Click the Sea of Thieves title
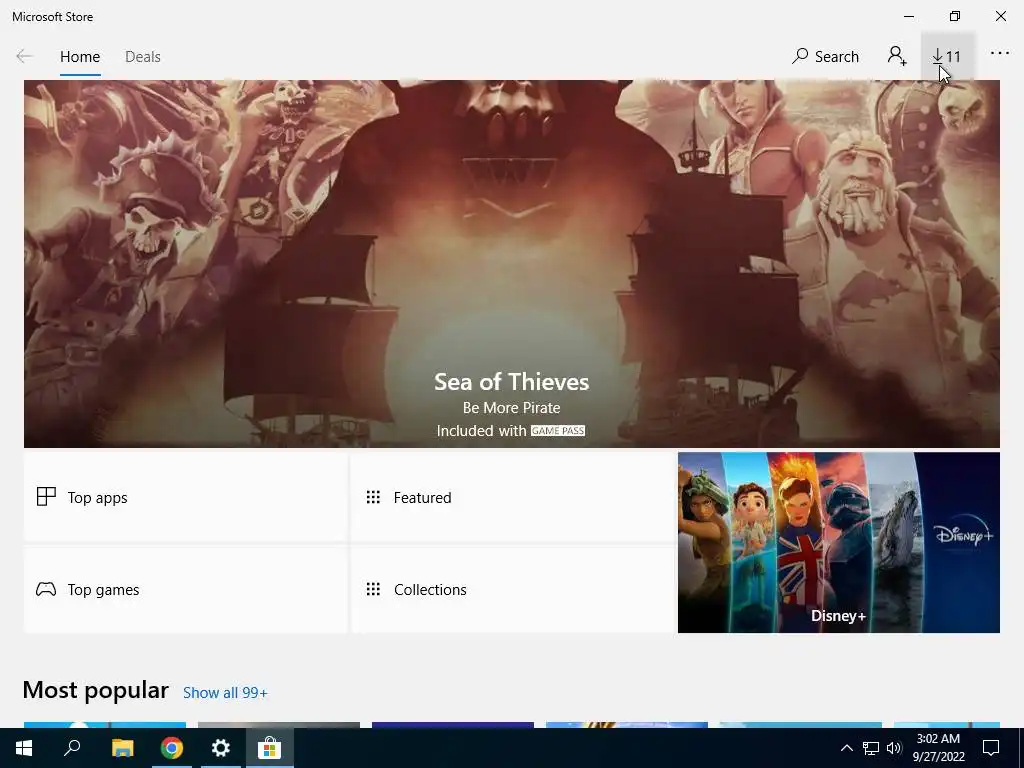 pyautogui.click(x=511, y=382)
